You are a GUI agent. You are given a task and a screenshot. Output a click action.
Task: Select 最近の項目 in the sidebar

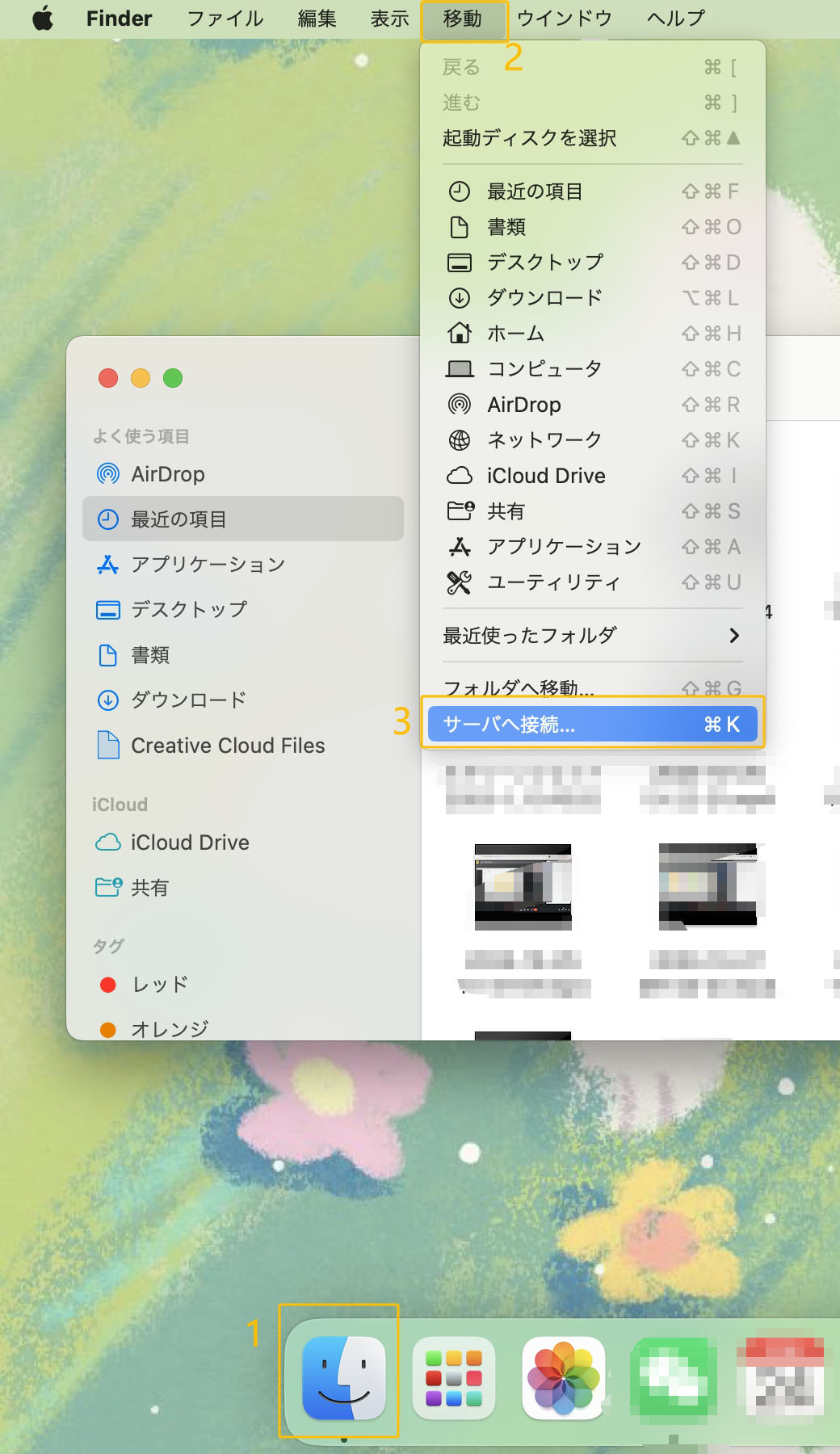click(x=243, y=519)
